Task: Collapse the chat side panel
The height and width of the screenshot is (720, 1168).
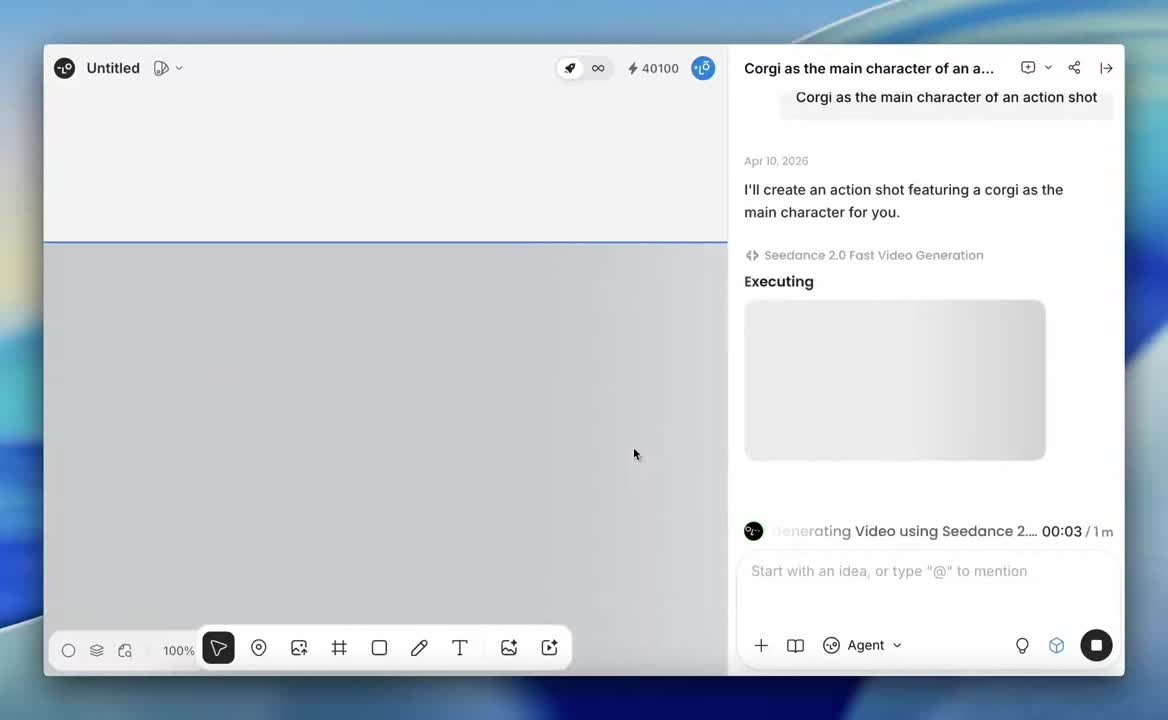Action: [x=1106, y=68]
